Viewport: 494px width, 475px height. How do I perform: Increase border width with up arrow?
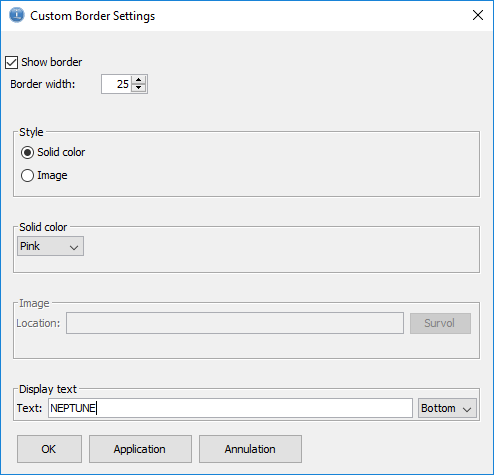(139, 80)
